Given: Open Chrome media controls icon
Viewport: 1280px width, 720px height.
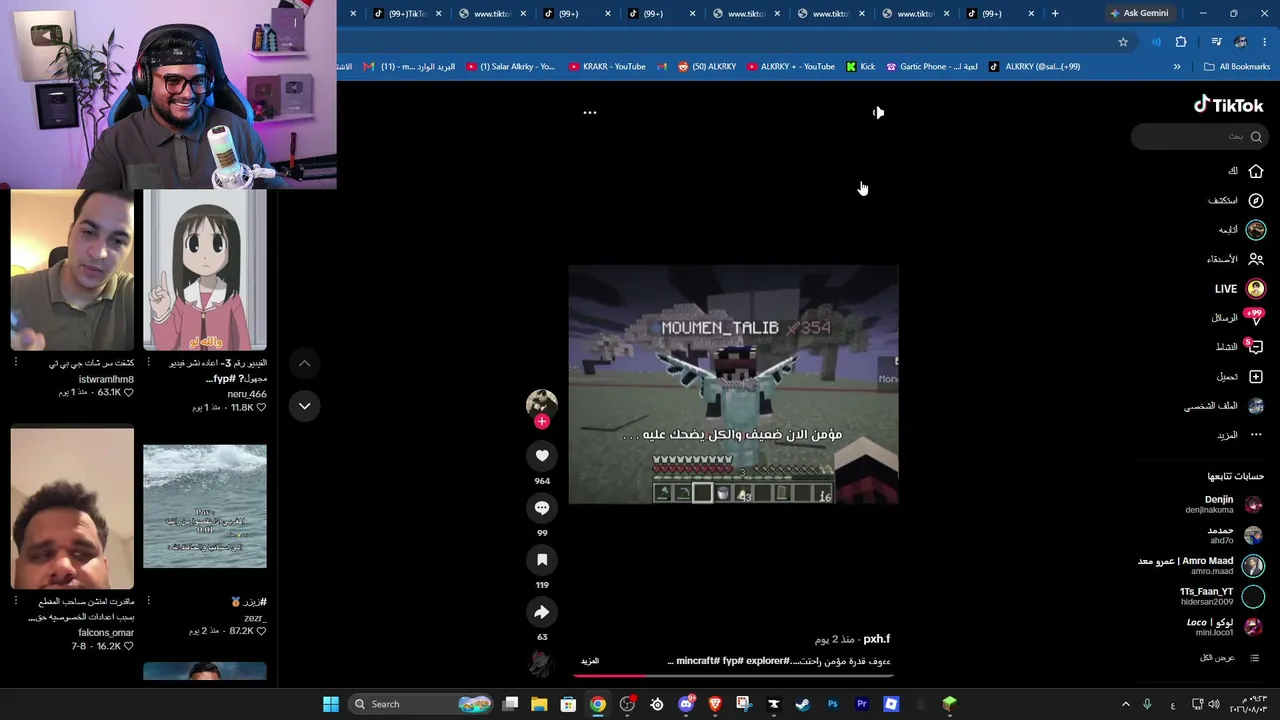Looking at the screenshot, I should click(x=1216, y=42).
